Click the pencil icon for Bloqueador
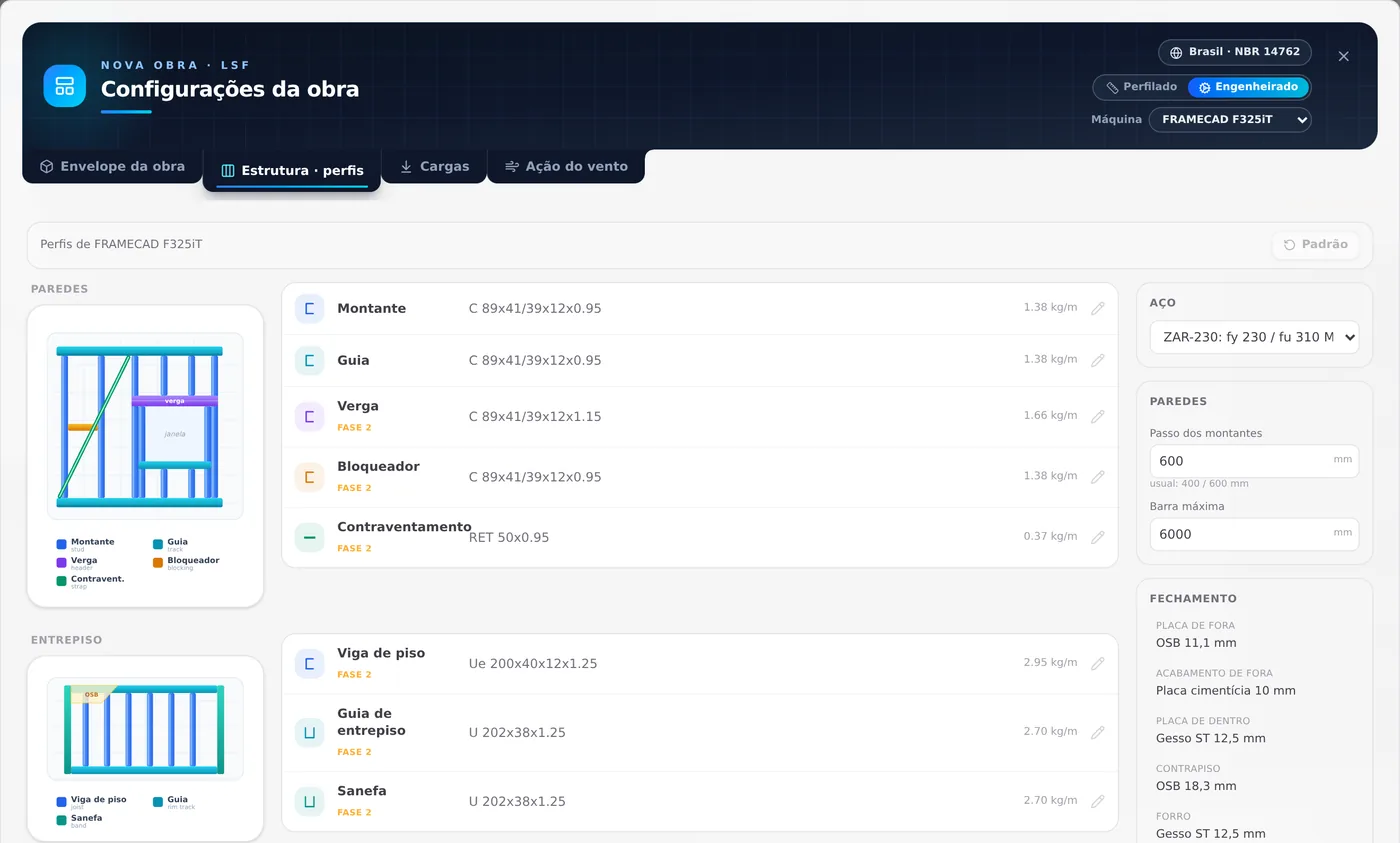The height and width of the screenshot is (843, 1400). [1097, 477]
